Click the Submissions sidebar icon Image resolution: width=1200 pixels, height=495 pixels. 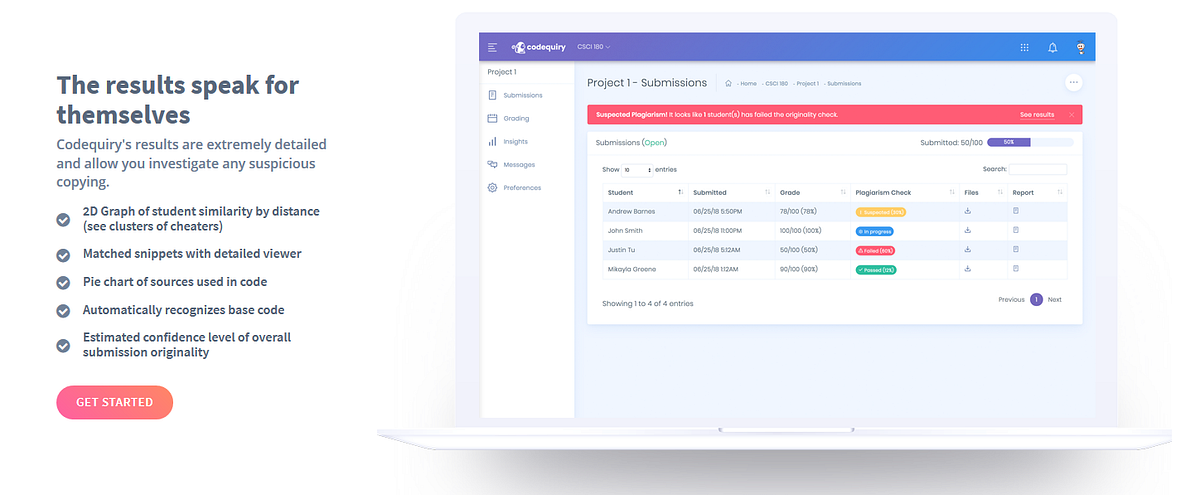point(492,95)
